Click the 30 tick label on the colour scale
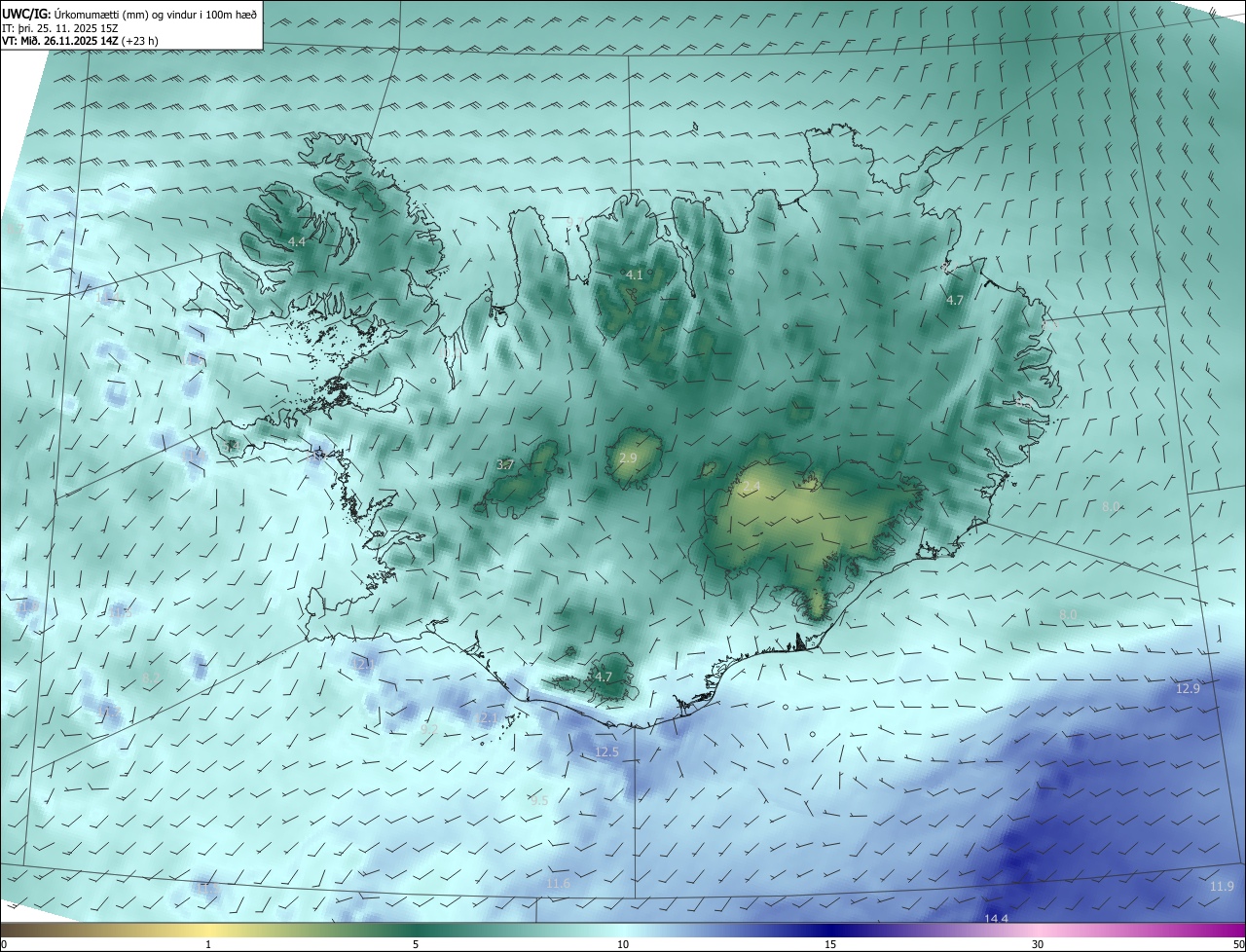Screen dimensions: 1246x952 tap(1038, 944)
